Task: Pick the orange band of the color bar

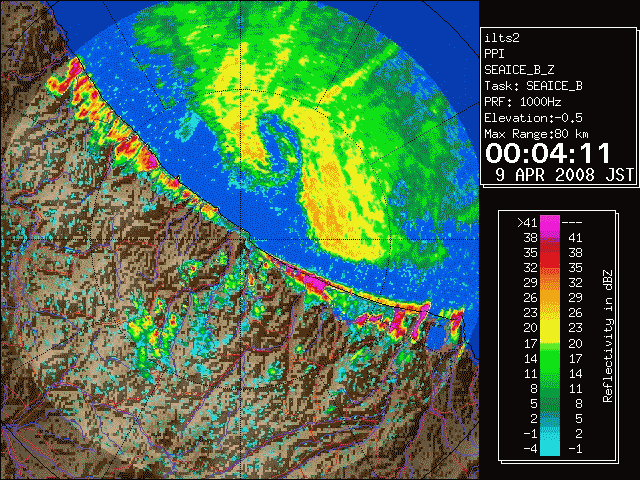Action: point(550,294)
